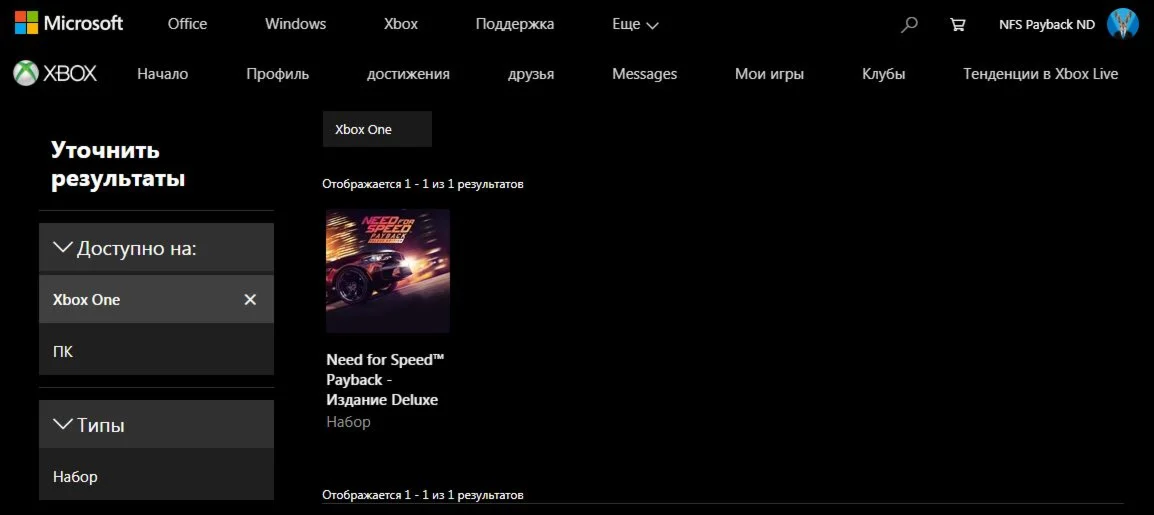
Task: Click the Набор label under the game title
Action: pos(348,422)
